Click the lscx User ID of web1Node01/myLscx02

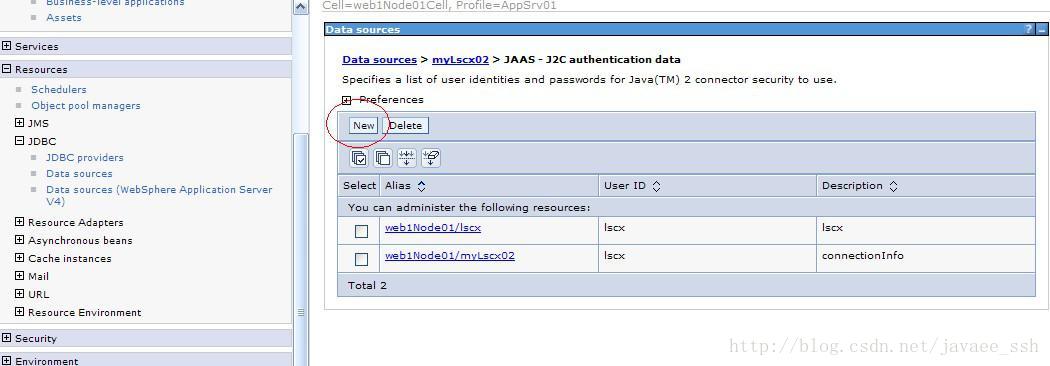(614, 256)
